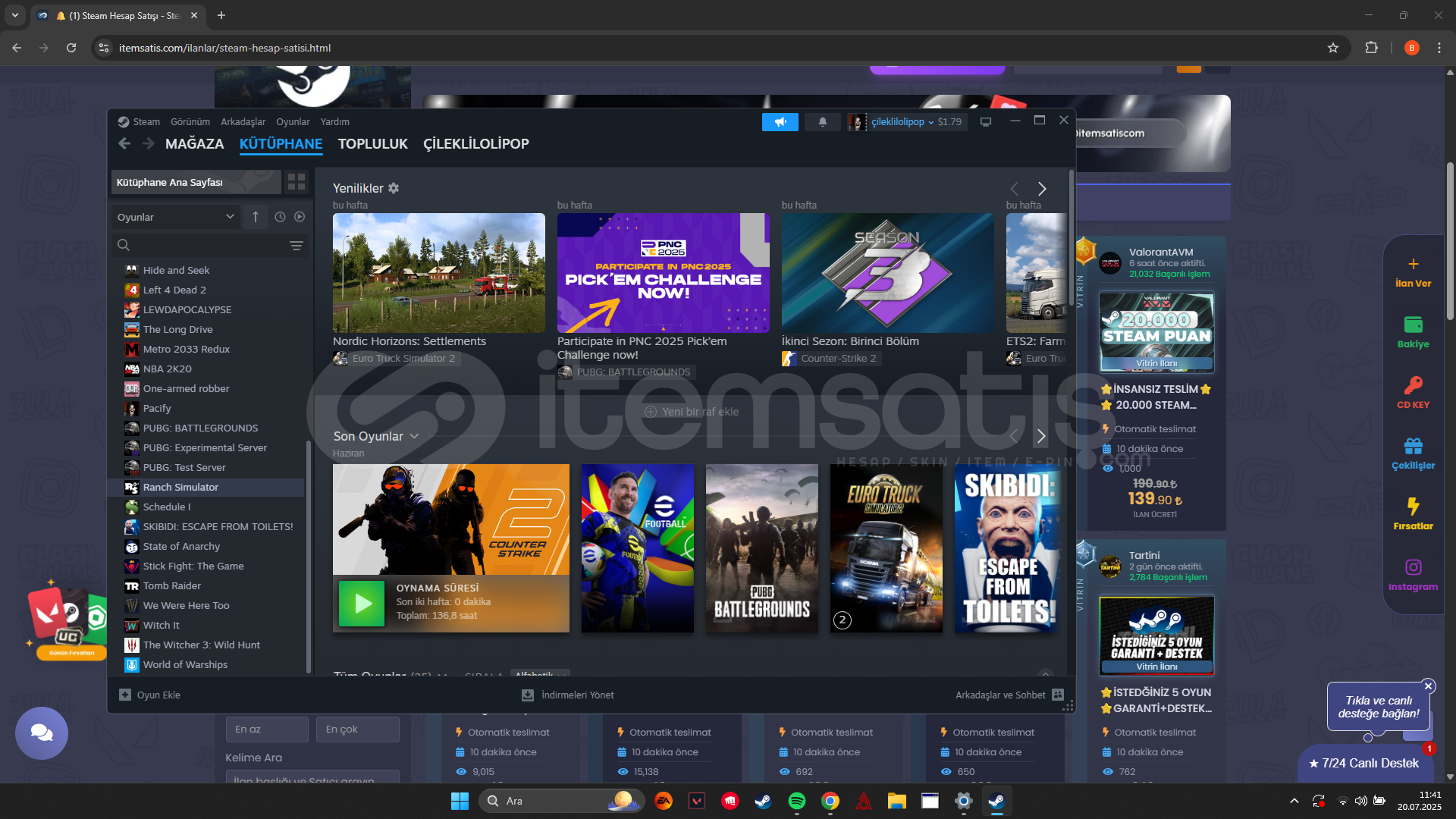Click the library search magnifier

(x=124, y=245)
